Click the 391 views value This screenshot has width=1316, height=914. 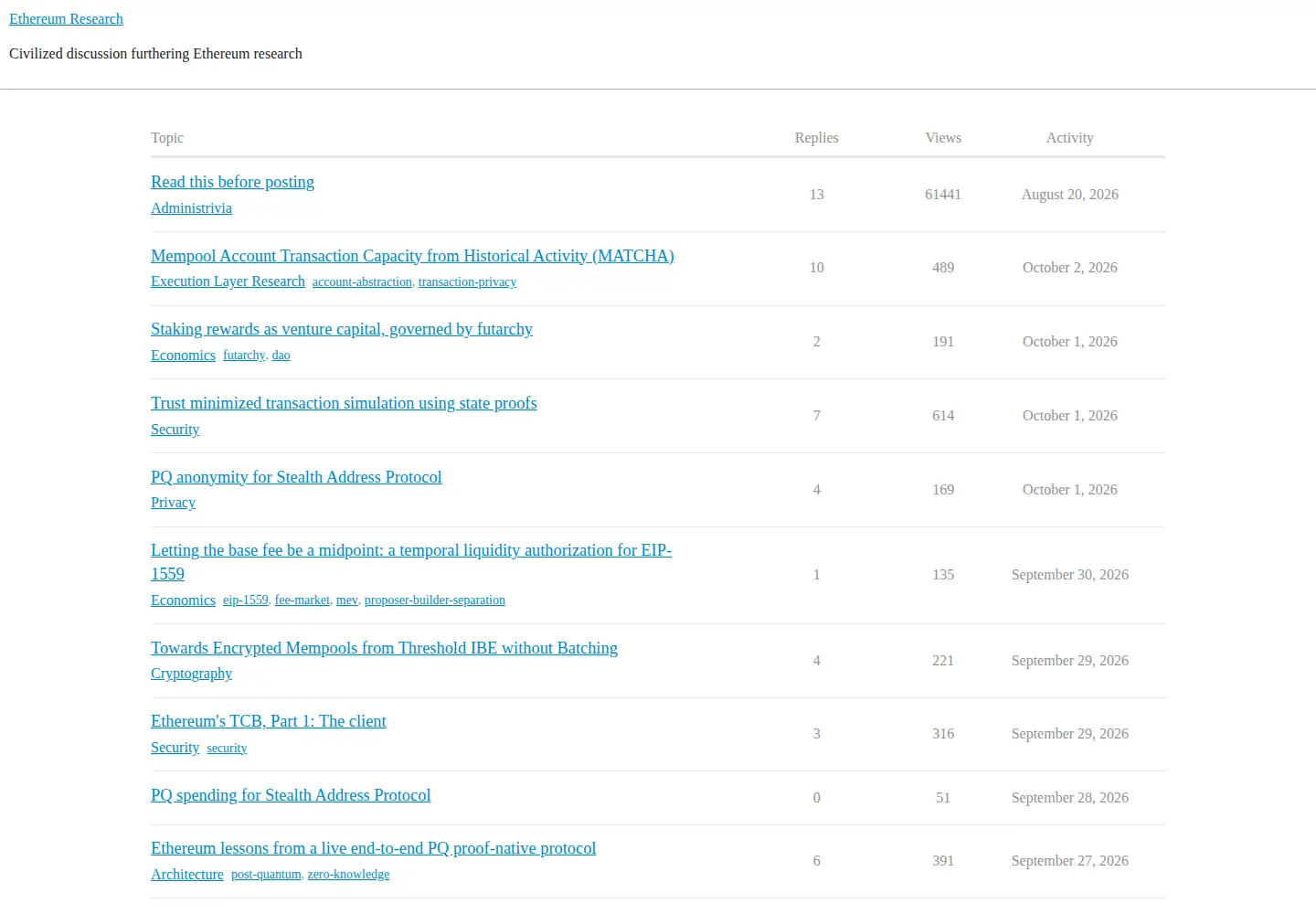coord(943,861)
